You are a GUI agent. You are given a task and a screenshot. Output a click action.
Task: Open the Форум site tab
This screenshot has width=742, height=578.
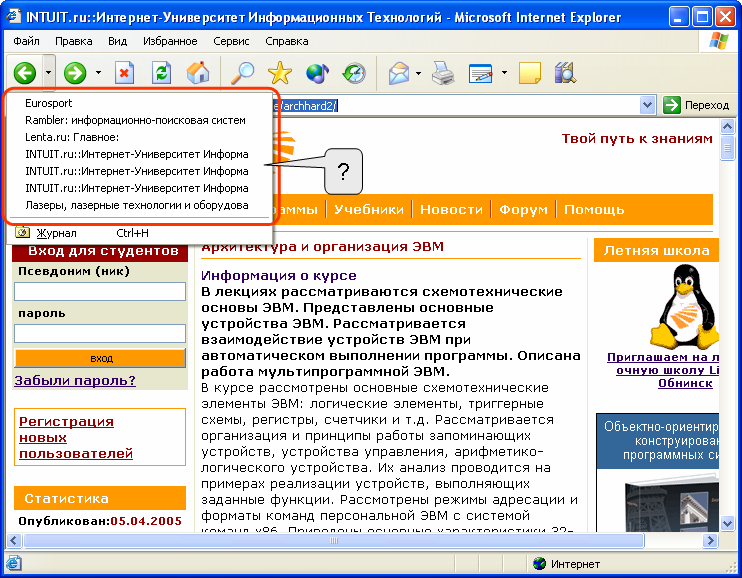pos(523,209)
